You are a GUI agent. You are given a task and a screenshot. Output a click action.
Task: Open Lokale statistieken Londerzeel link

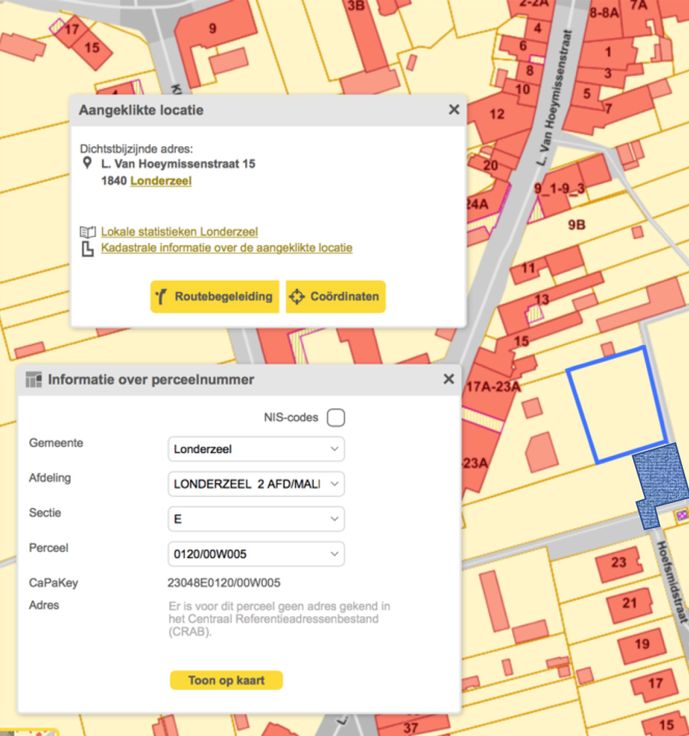click(x=179, y=232)
